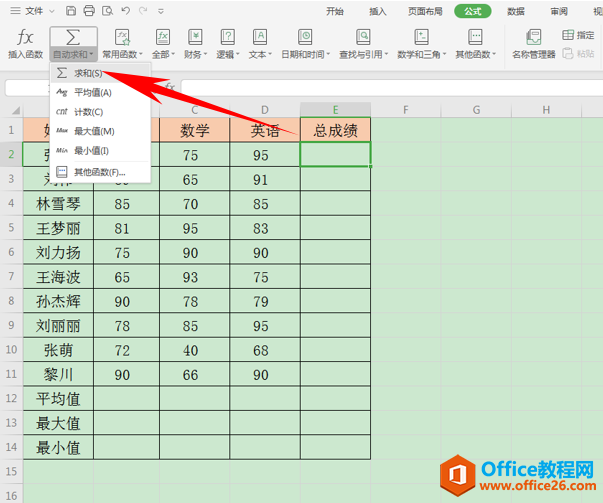The height and width of the screenshot is (503, 603).
Task: Open the 常用函数 common functions icon
Action: click(x=122, y=37)
